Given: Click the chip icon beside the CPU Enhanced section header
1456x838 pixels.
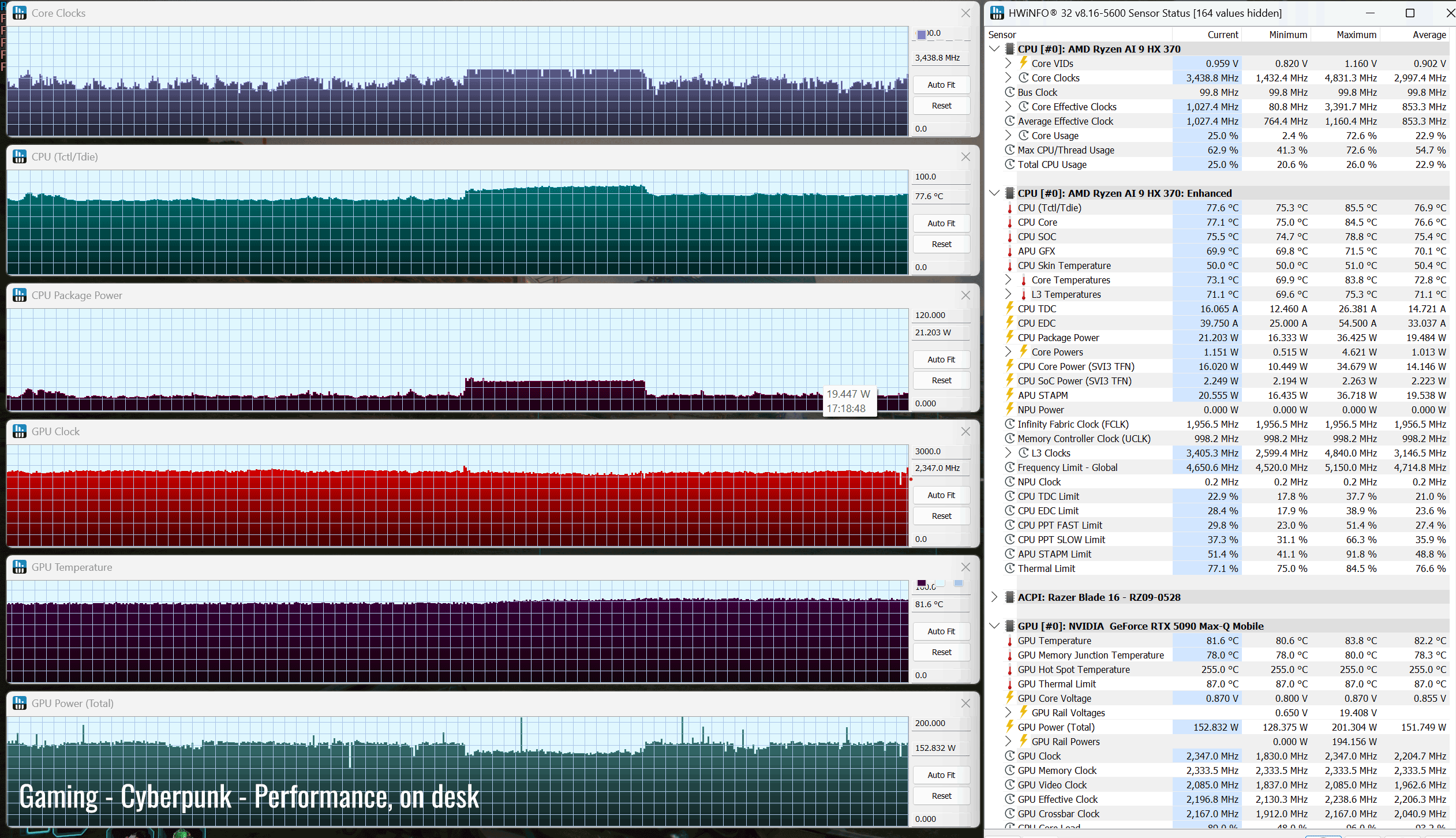Looking at the screenshot, I should (1010, 193).
